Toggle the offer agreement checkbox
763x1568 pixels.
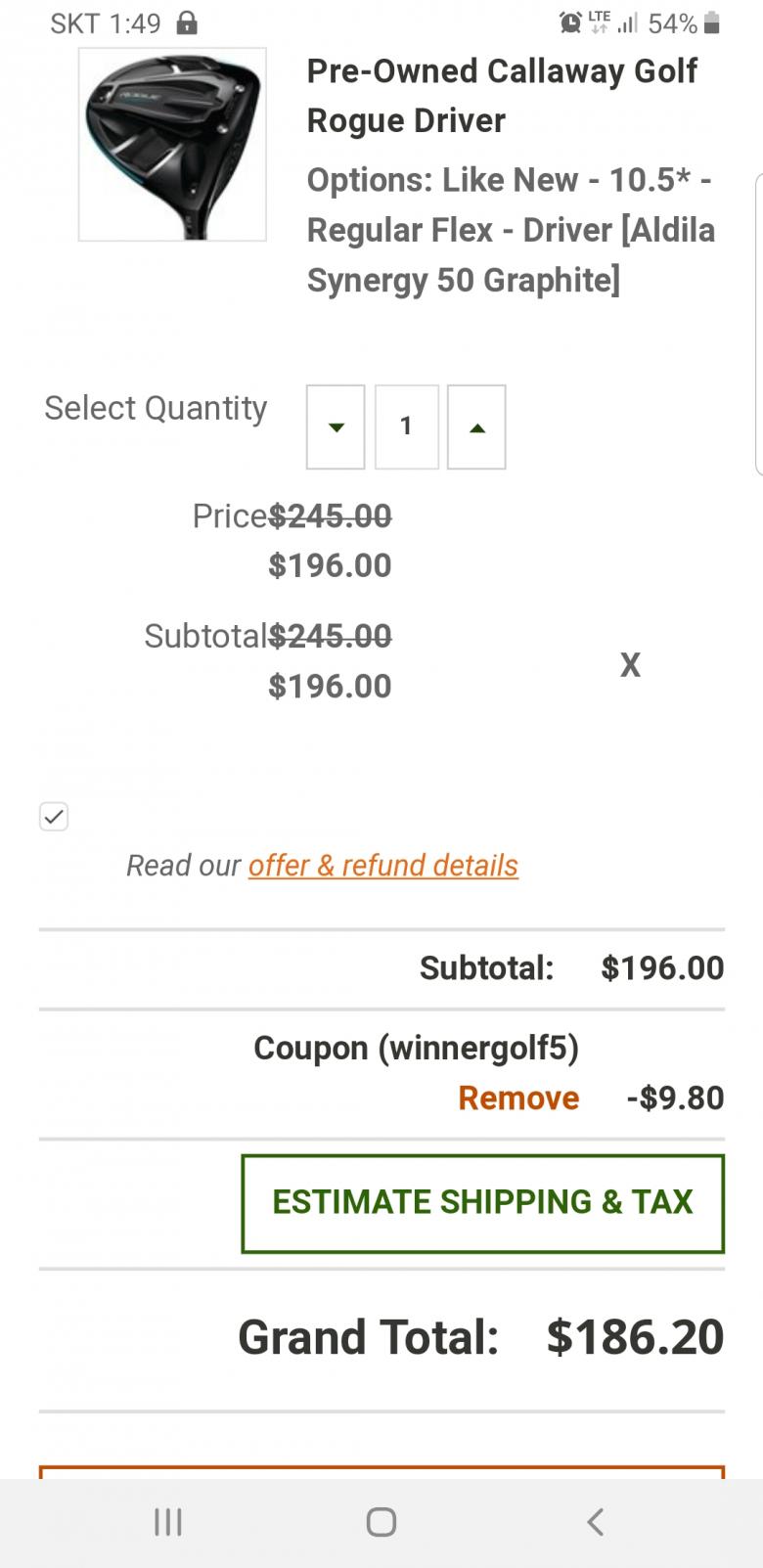[x=54, y=816]
